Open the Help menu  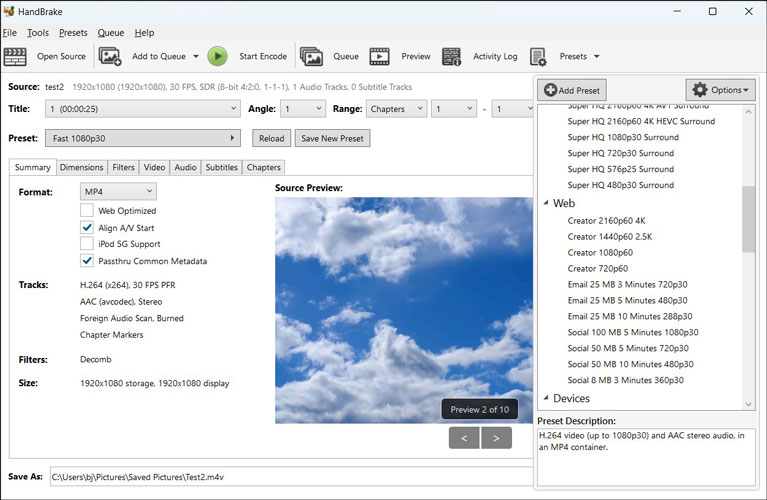(144, 33)
